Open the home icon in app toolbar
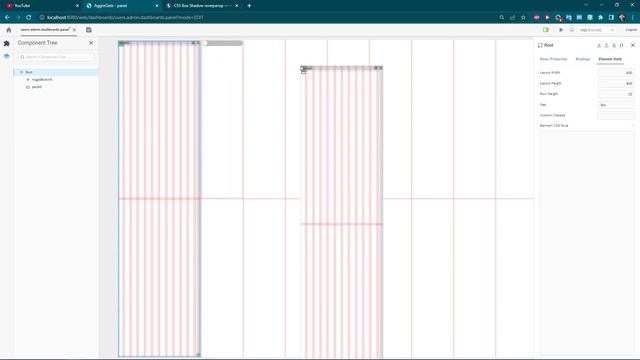 click(9, 30)
